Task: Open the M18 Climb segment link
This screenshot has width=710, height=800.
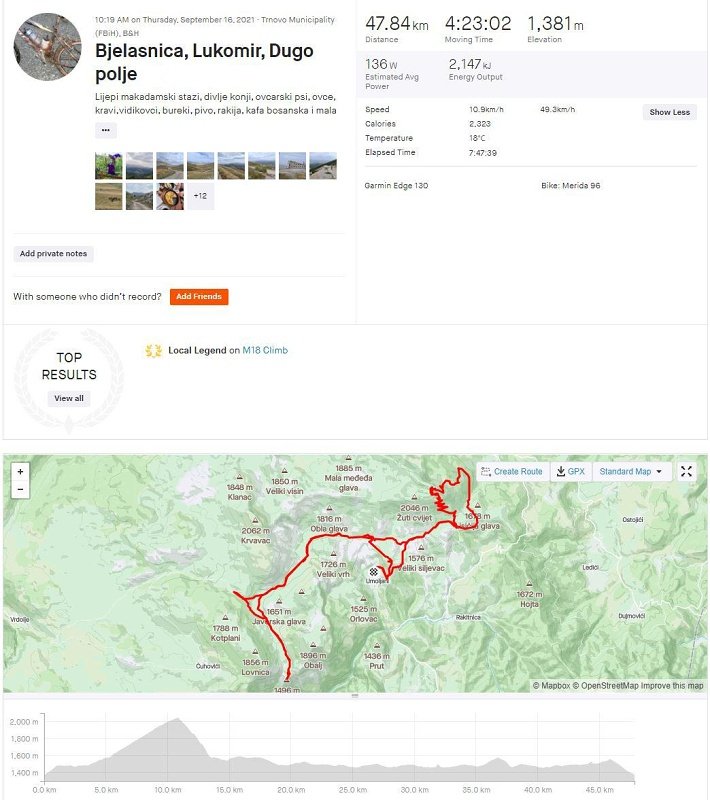Action: click(265, 351)
